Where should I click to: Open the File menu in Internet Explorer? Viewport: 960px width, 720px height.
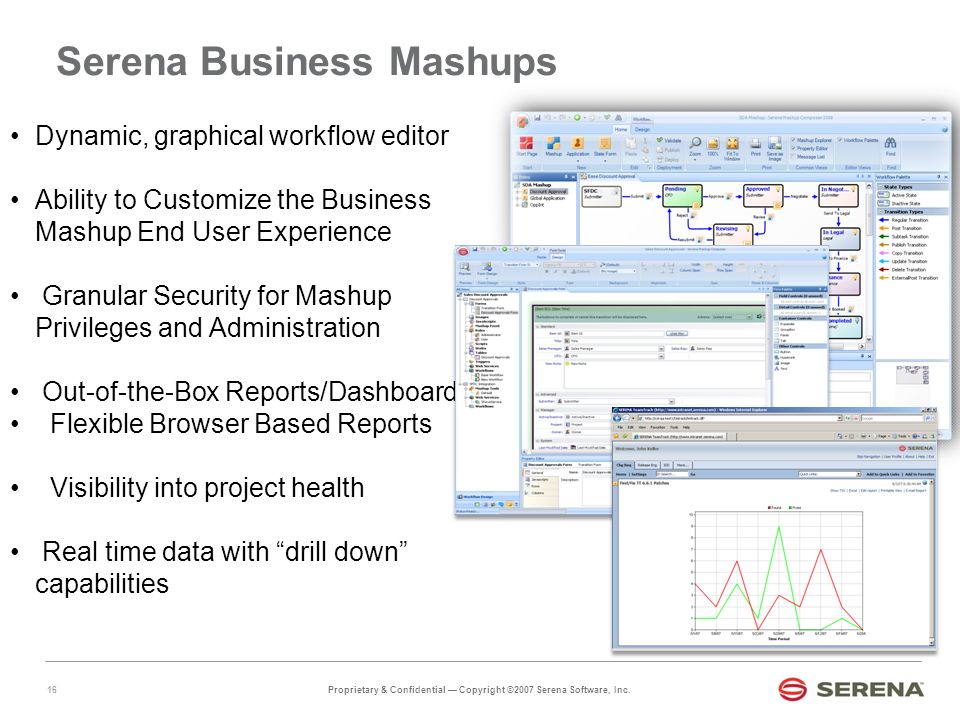[620, 427]
